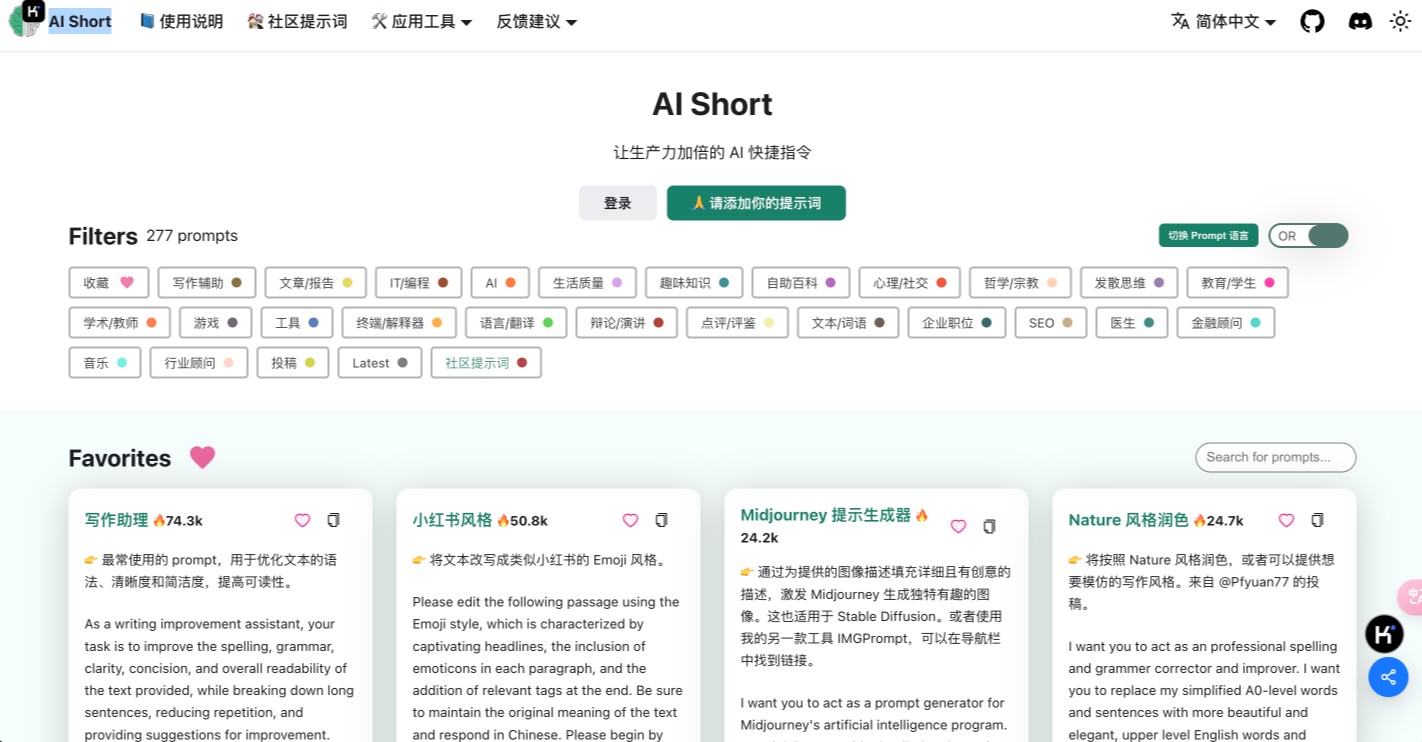Click the blue share floating button
This screenshot has height=742, width=1422.
(1388, 677)
